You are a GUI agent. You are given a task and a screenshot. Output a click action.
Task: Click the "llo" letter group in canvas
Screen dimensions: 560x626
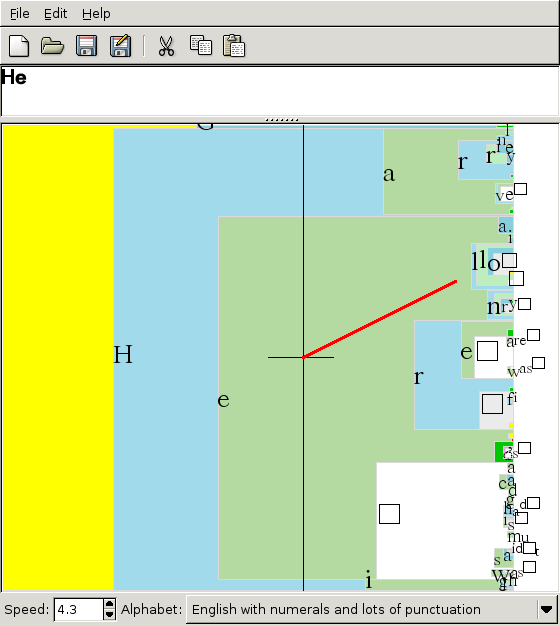pyautogui.click(x=485, y=261)
